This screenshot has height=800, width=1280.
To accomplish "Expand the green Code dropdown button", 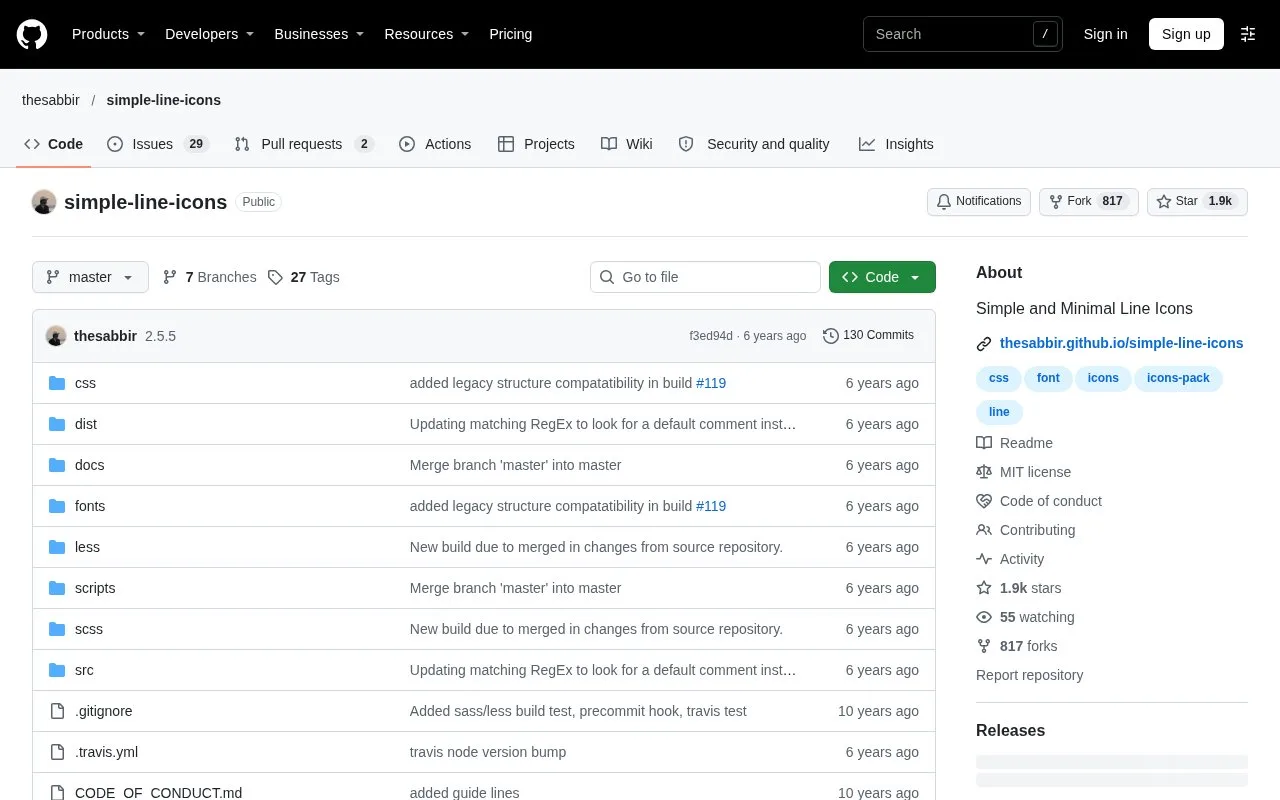I will click(x=882, y=277).
